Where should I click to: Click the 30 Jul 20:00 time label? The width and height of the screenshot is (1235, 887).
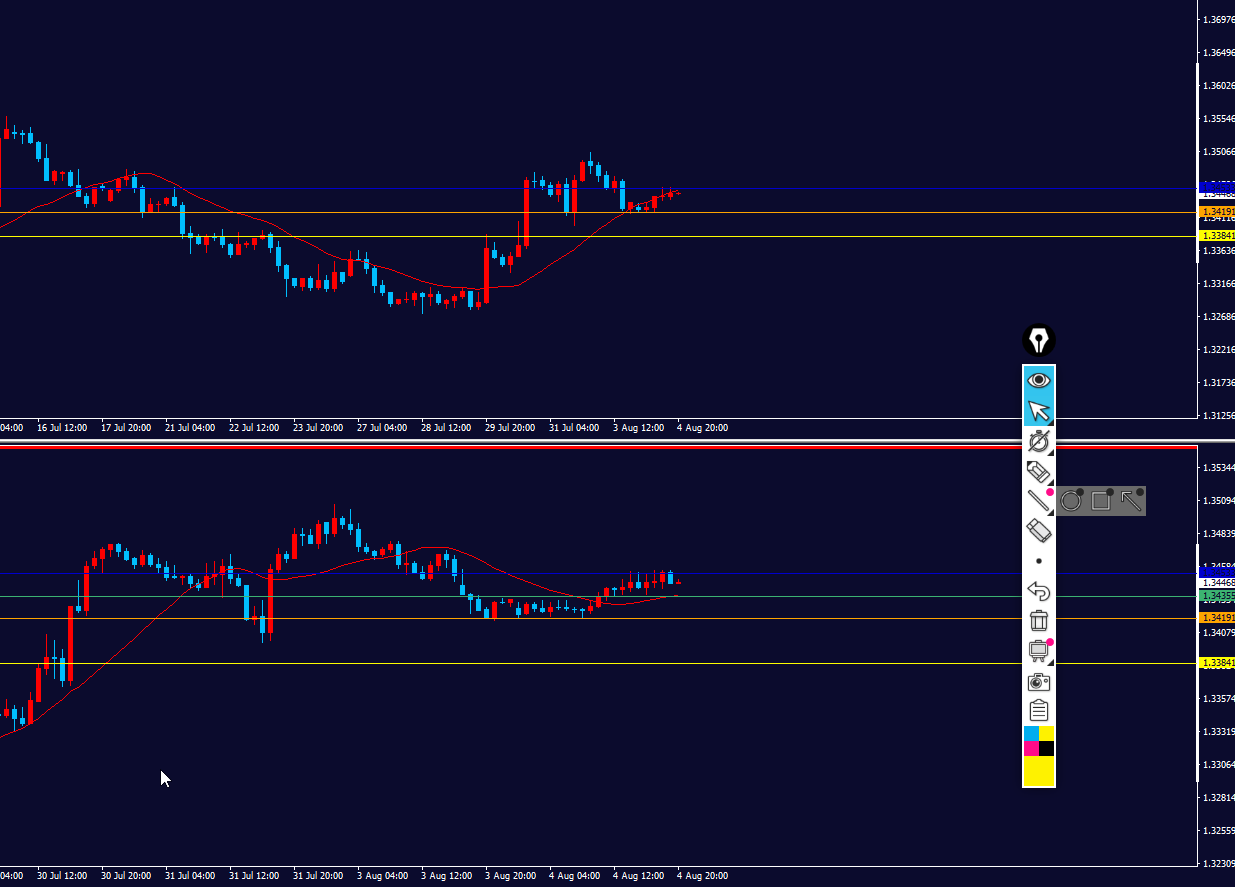[x=126, y=876]
